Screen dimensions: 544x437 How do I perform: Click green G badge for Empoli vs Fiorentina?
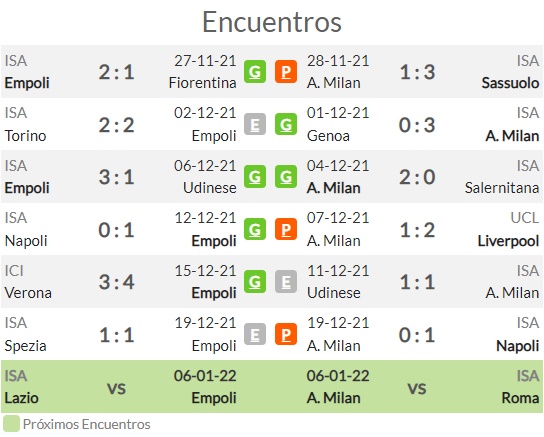pyautogui.click(x=255, y=72)
